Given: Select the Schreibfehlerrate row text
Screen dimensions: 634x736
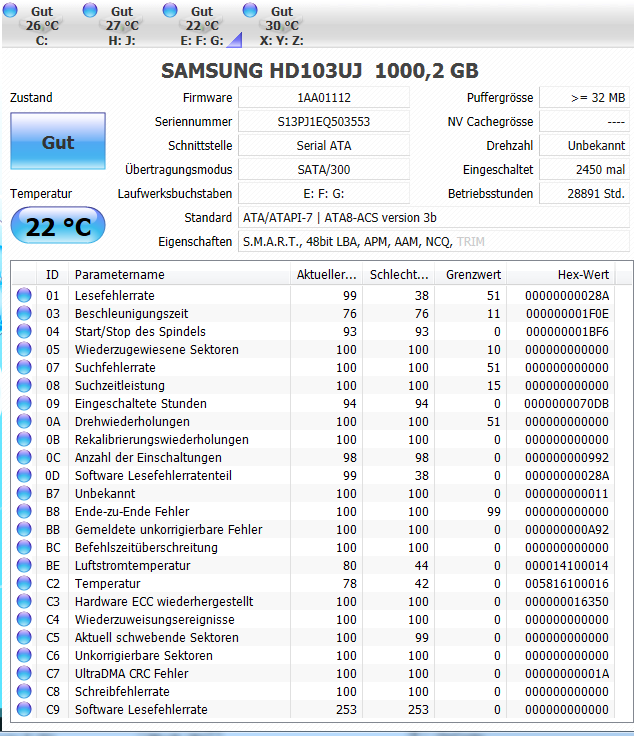Looking at the screenshot, I should (x=122, y=691).
